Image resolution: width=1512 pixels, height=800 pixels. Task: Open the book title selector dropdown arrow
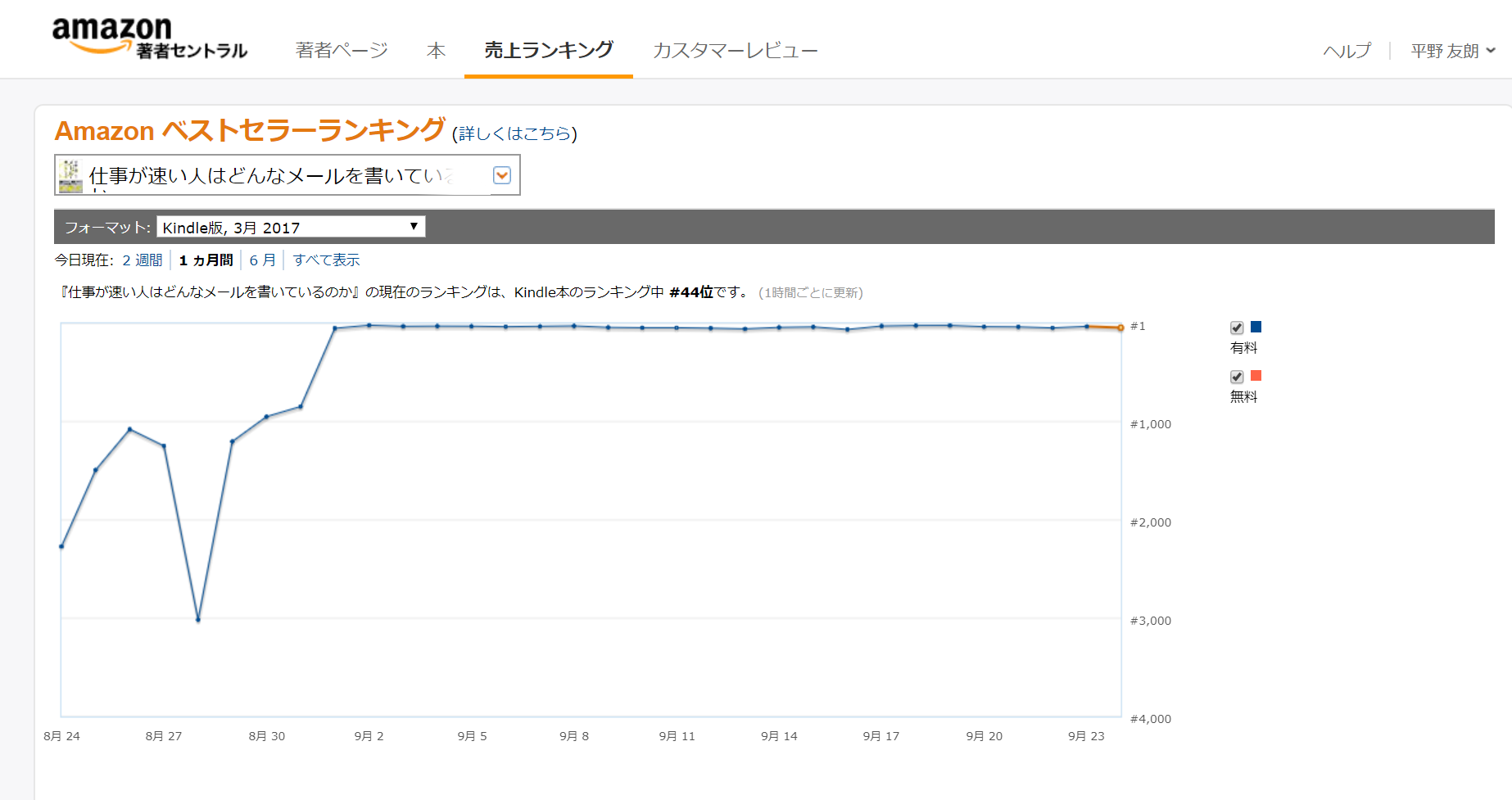[x=502, y=175]
